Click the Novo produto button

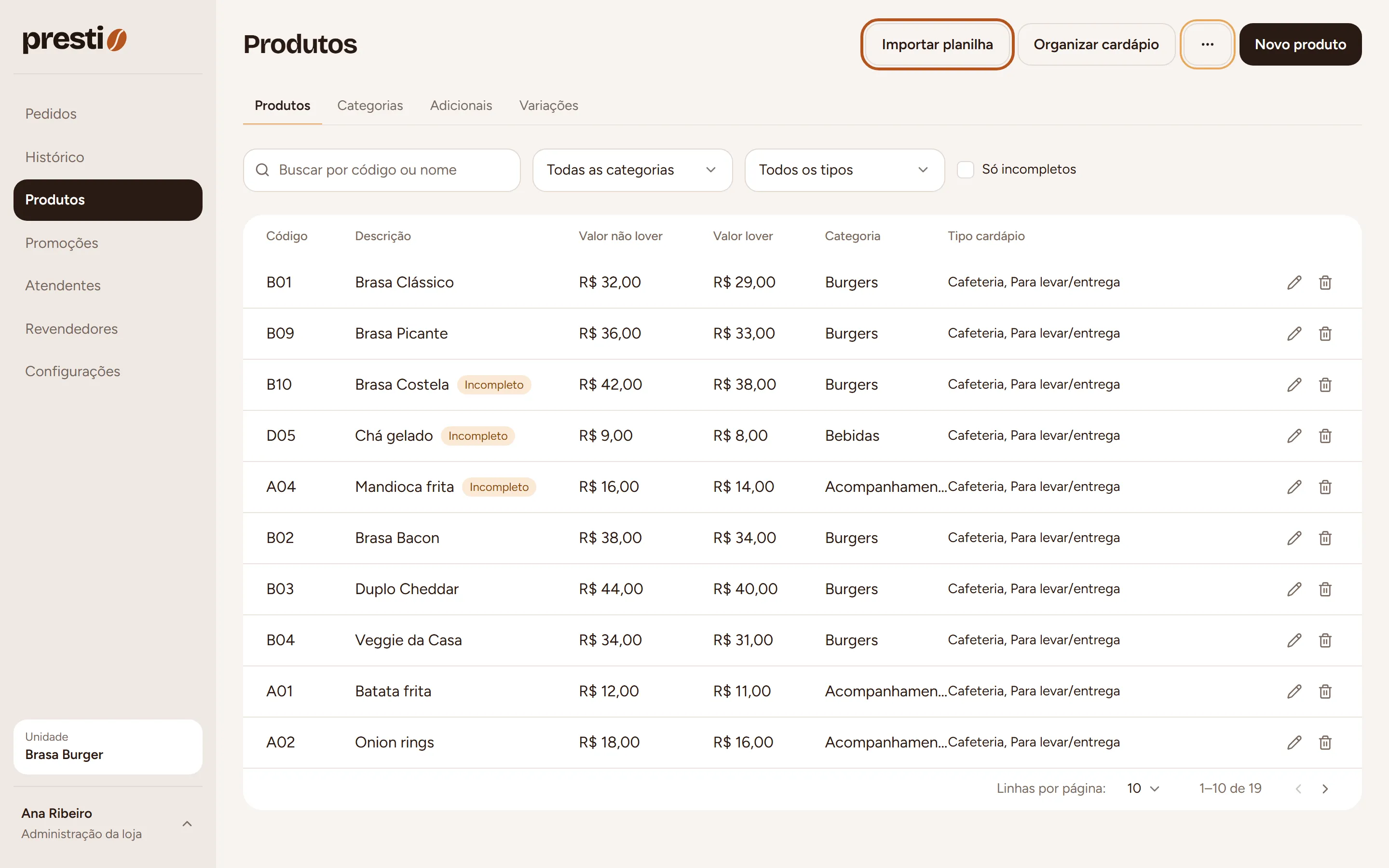click(x=1300, y=44)
